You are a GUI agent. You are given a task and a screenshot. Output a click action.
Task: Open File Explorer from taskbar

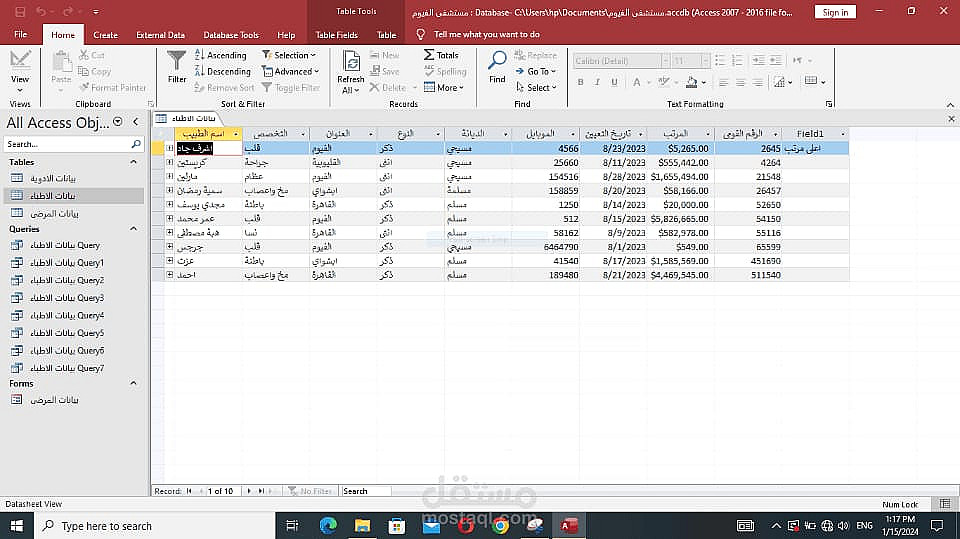(362, 526)
